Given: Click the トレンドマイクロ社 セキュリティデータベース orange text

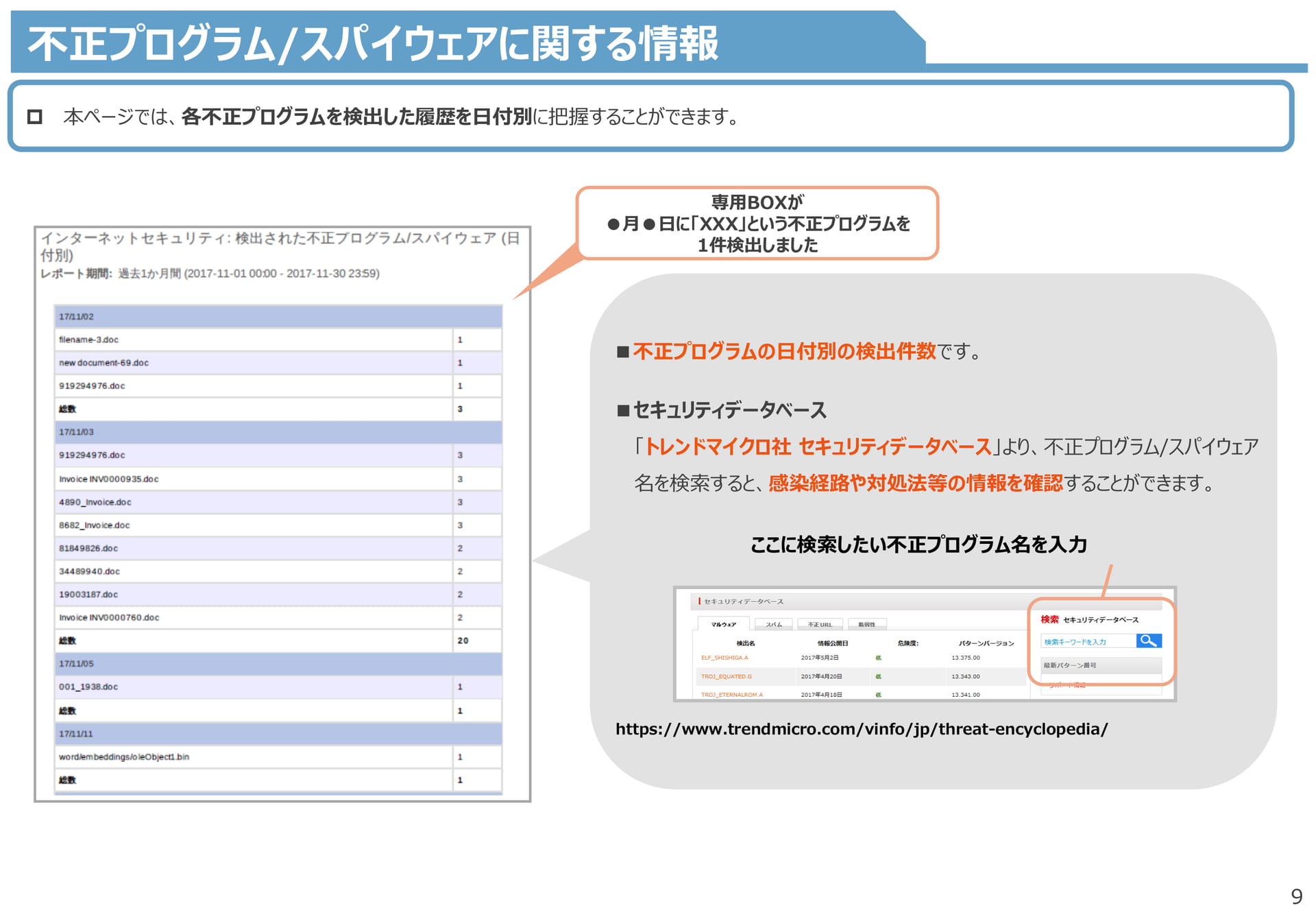Looking at the screenshot, I should 818,447.
